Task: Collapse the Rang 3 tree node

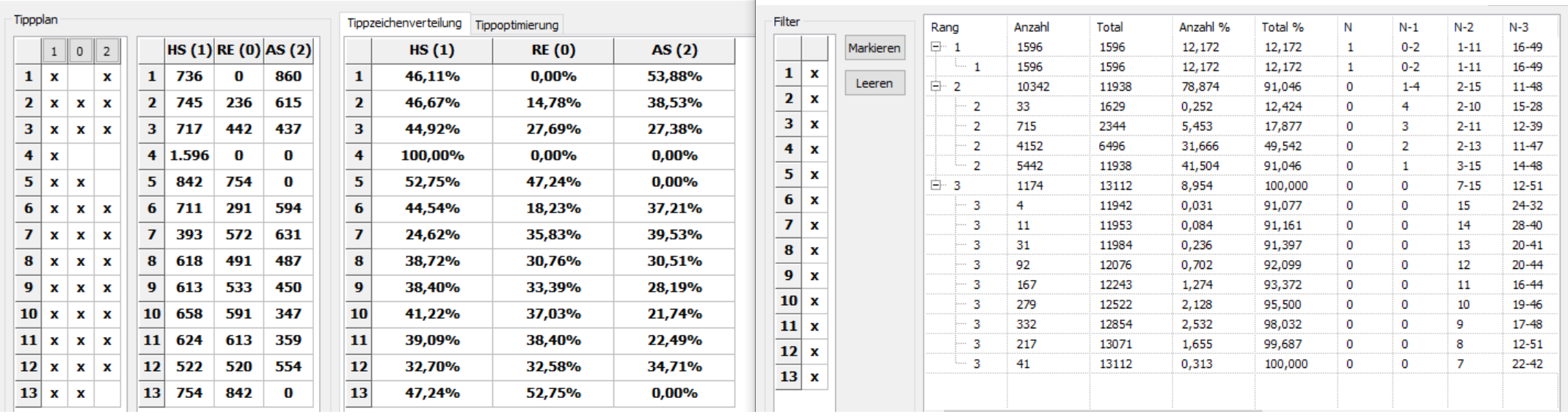Action: click(936, 185)
